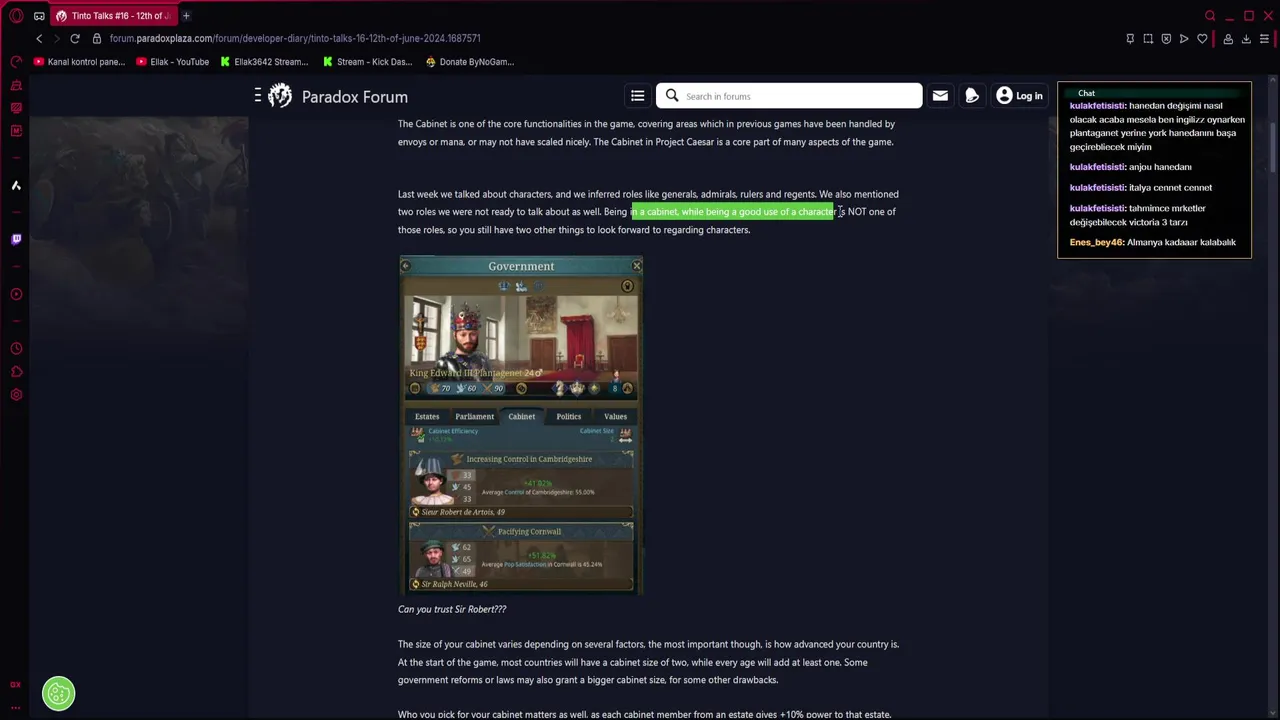The height and width of the screenshot is (720, 1280).
Task: Select the Values tab in Government image
Action: pyautogui.click(x=615, y=416)
